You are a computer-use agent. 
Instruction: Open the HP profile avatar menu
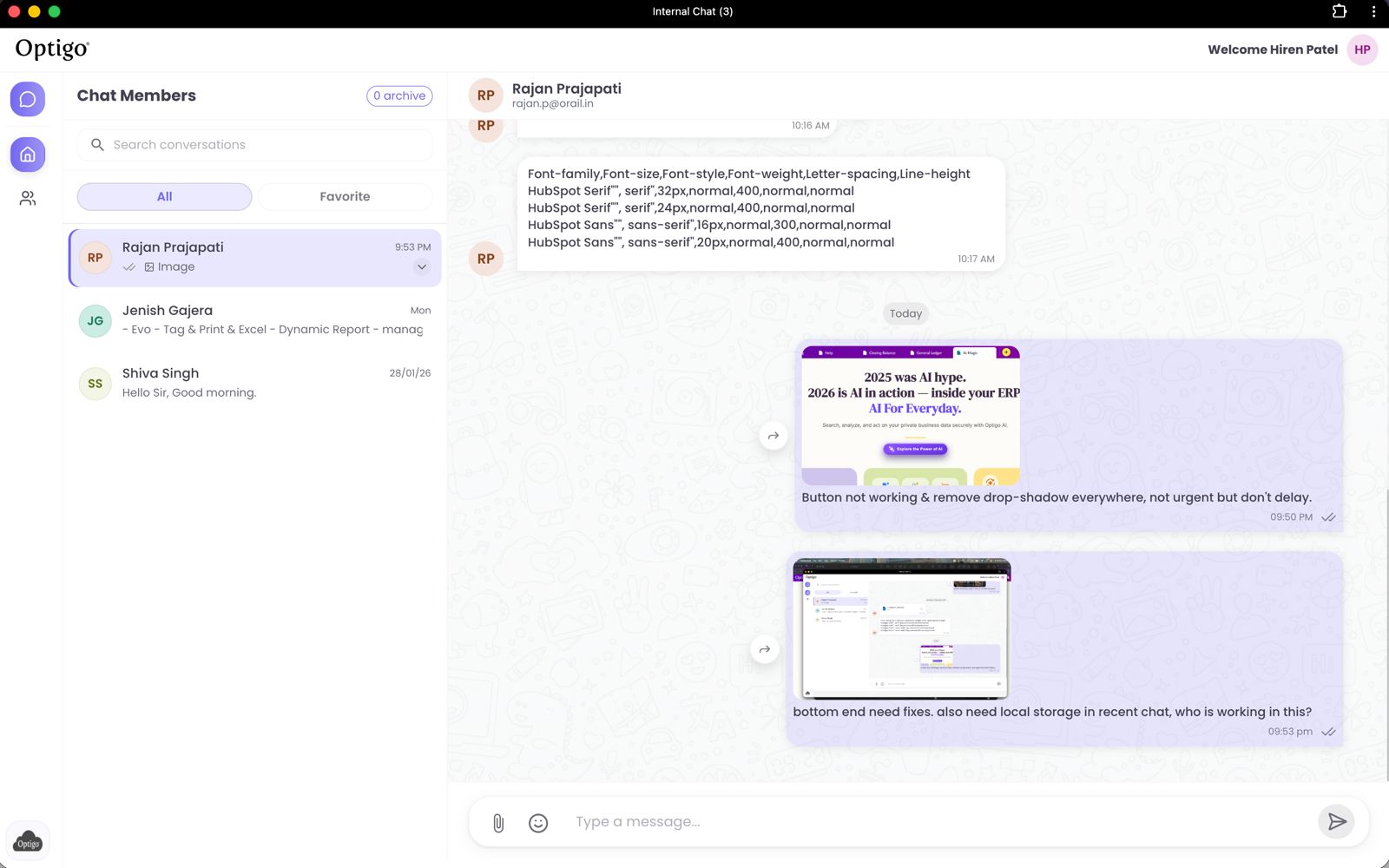[1362, 49]
